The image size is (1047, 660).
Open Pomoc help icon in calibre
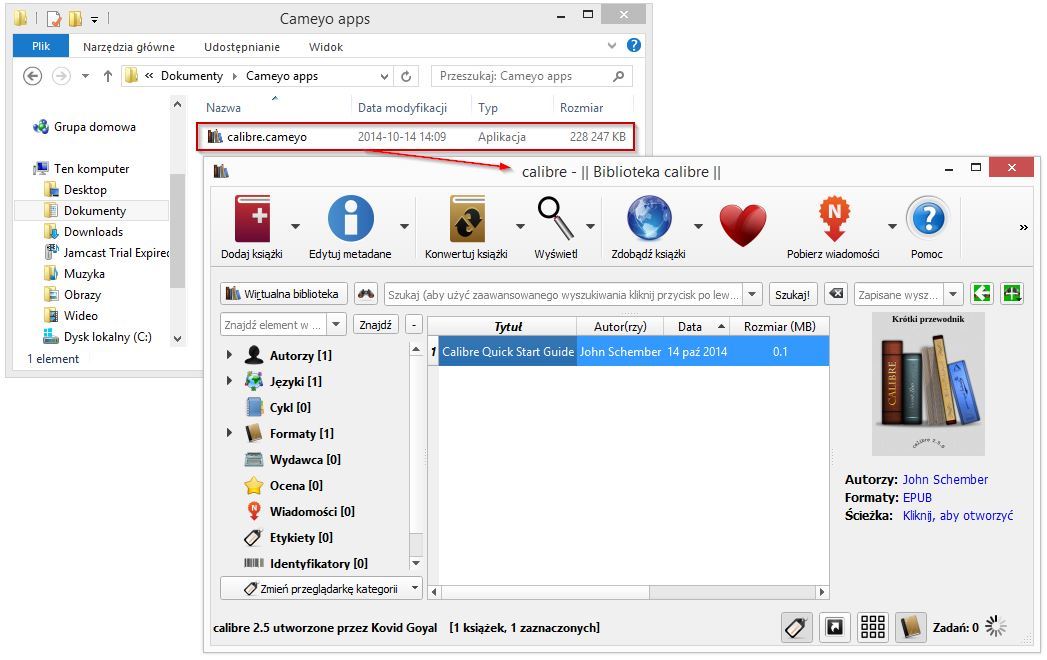click(928, 218)
